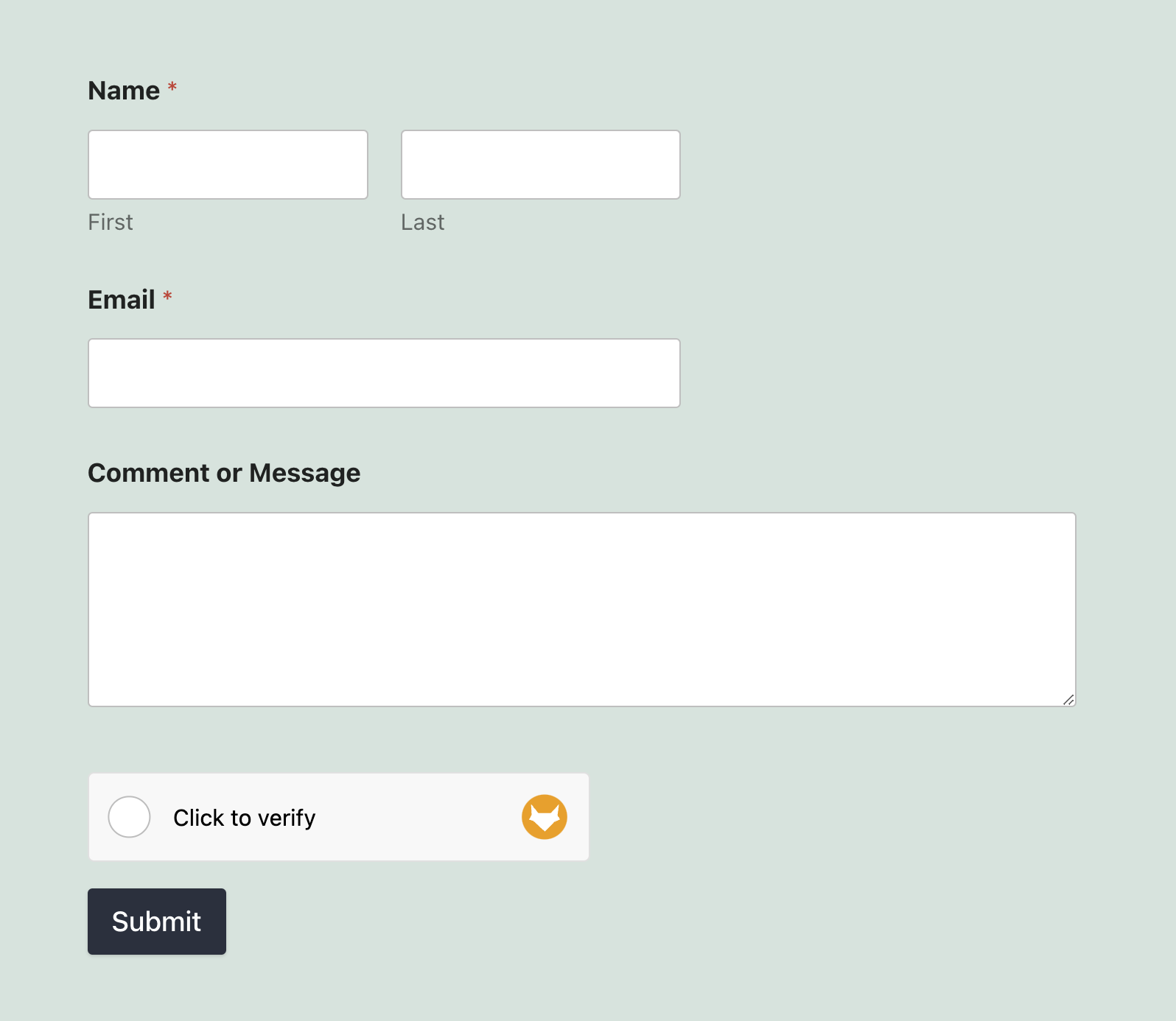
Task: Click inside the Comment or Message textarea
Action: (582, 609)
